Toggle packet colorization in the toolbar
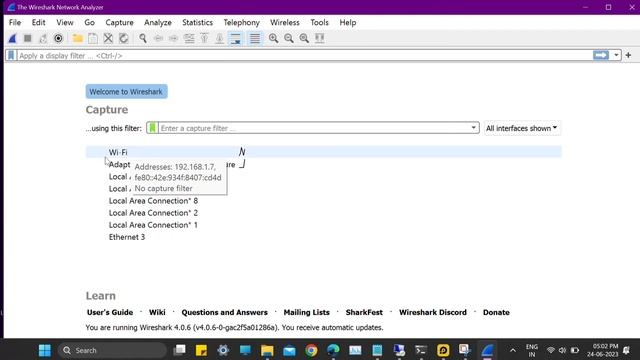Screen dimensions: 640x360 click(x=255, y=38)
